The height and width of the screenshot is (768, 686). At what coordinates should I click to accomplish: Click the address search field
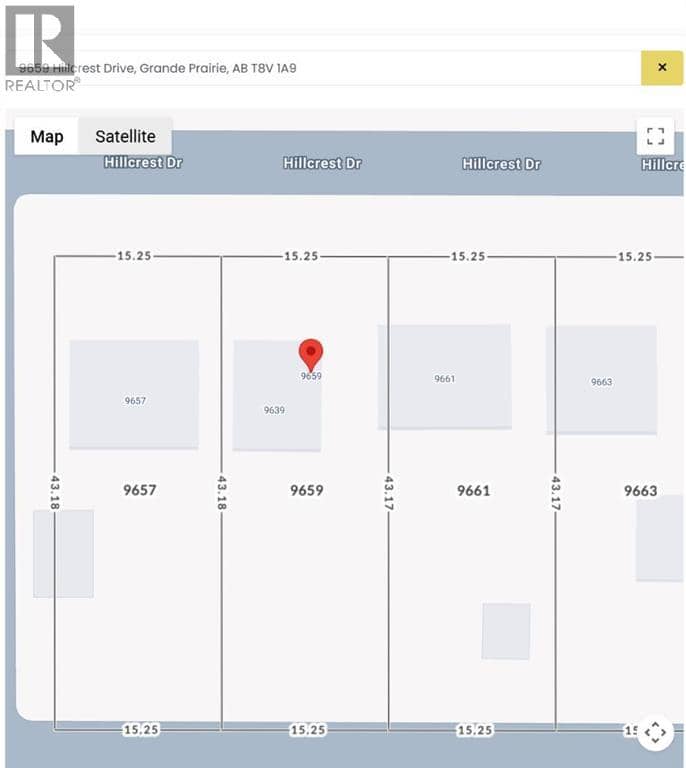tap(327, 68)
